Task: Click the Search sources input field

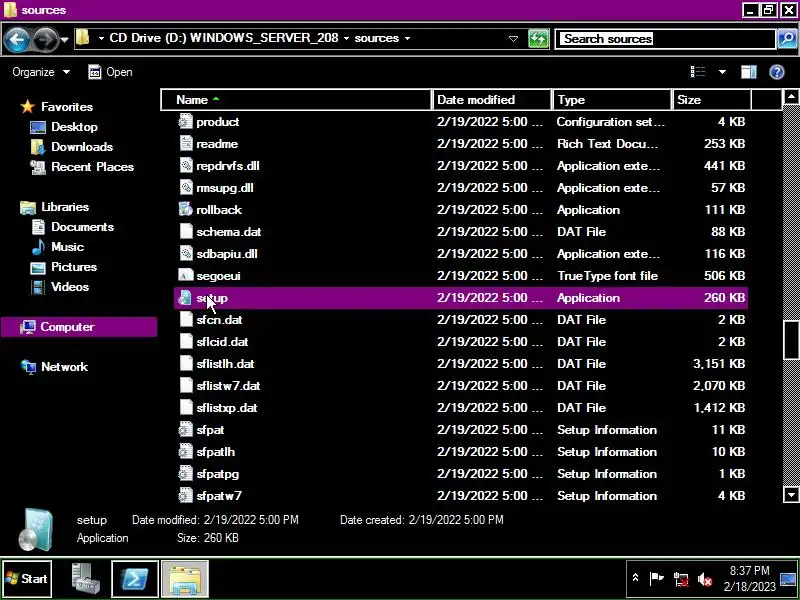Action: [x=665, y=39]
